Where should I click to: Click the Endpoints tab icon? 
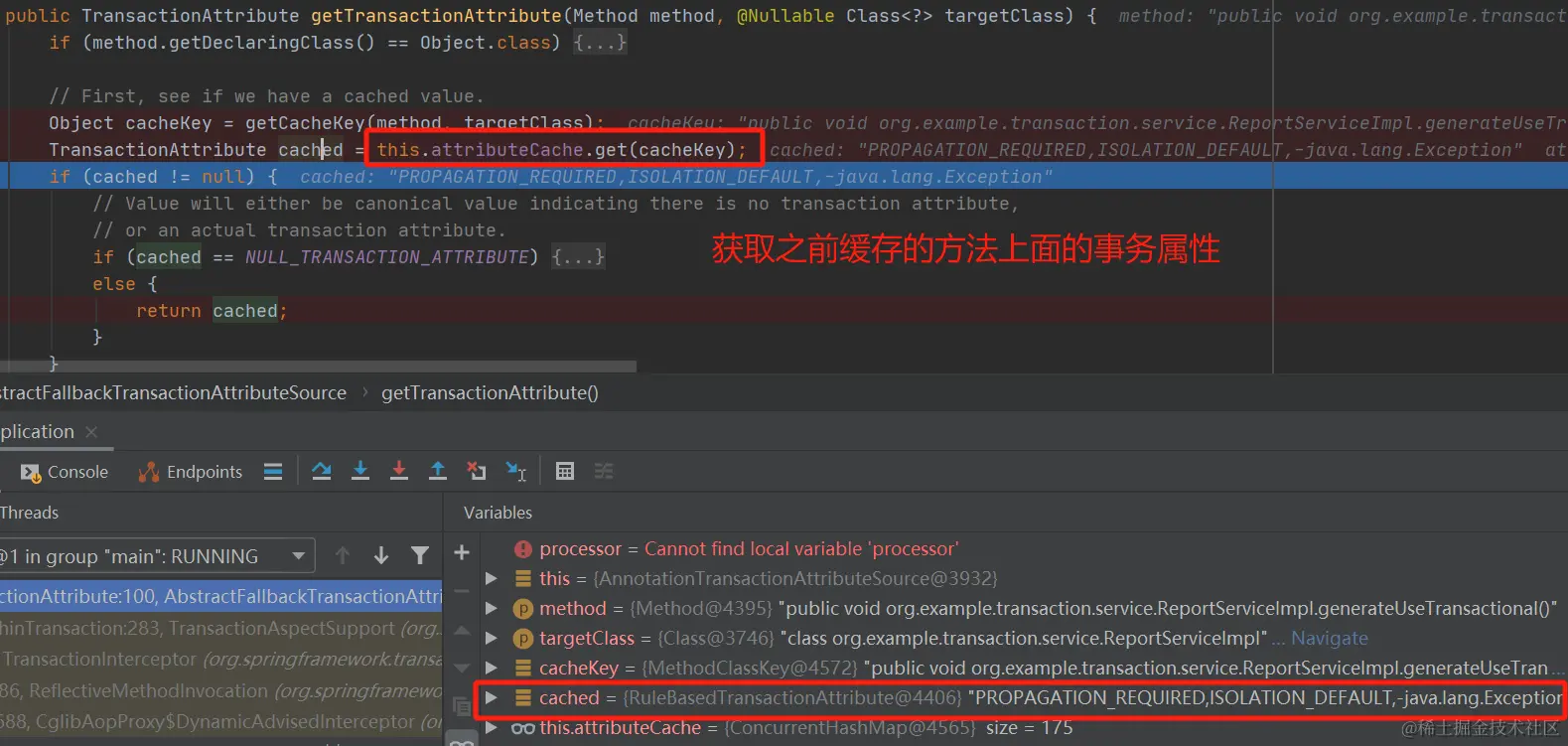coord(149,472)
